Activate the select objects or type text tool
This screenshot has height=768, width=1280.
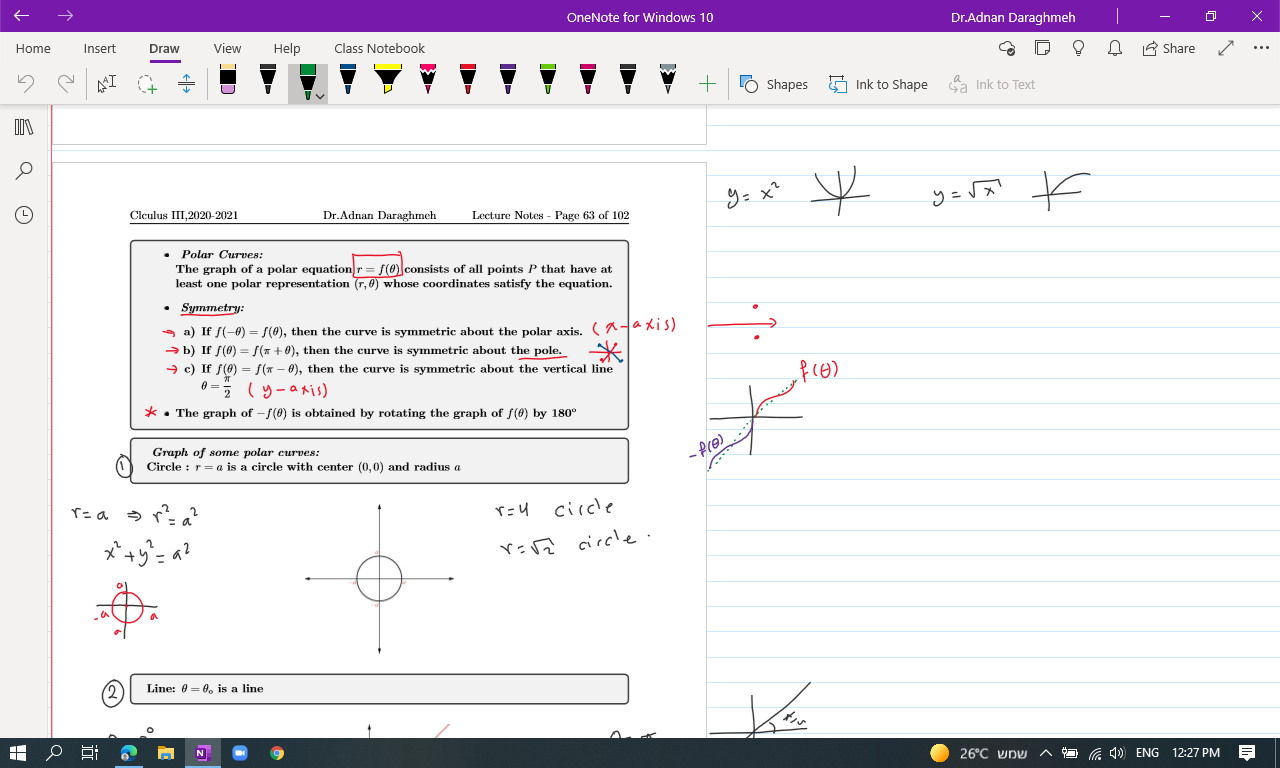[x=107, y=84]
